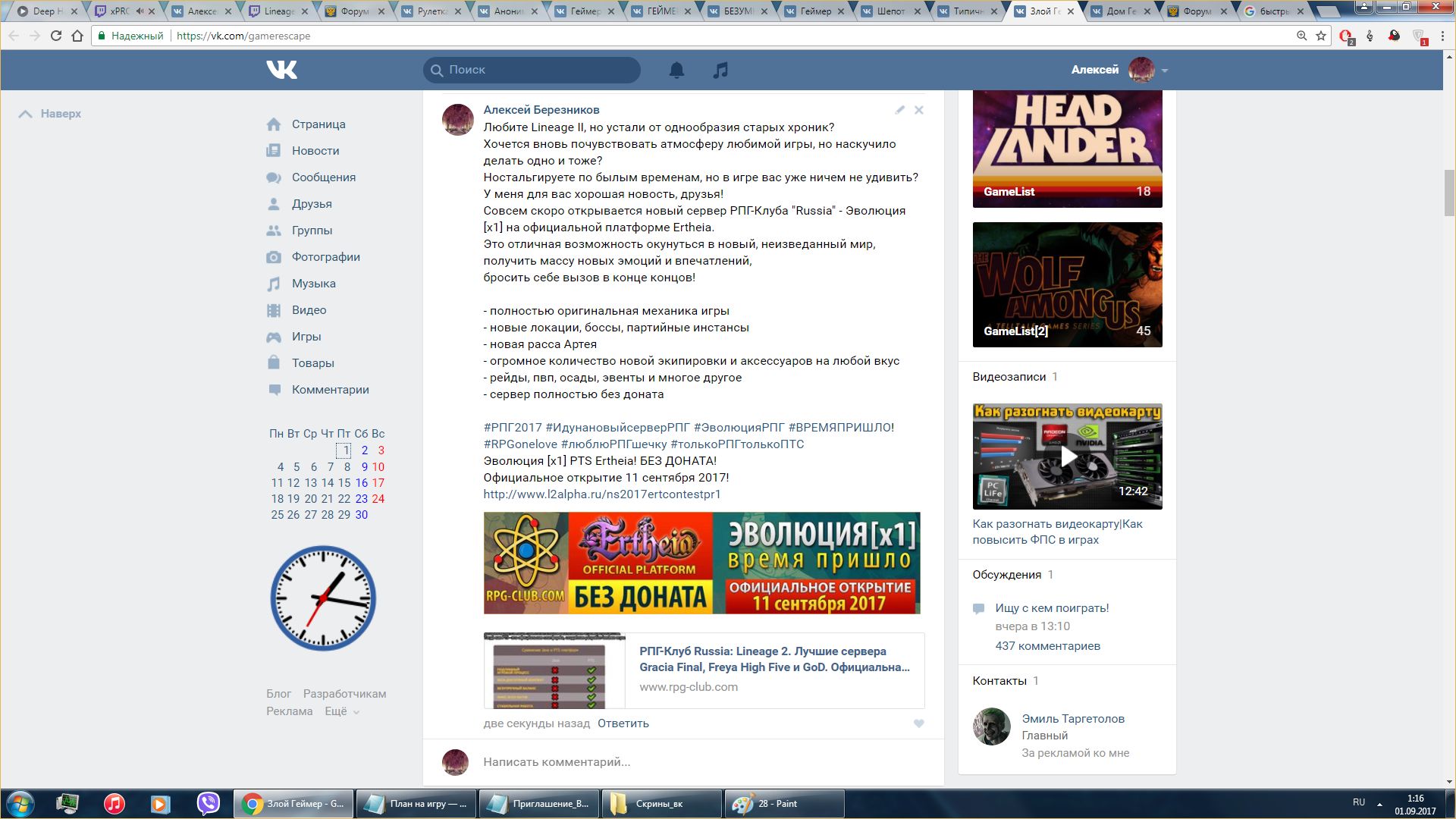
Task: Open Разработчикам footer link
Action: tap(344, 694)
